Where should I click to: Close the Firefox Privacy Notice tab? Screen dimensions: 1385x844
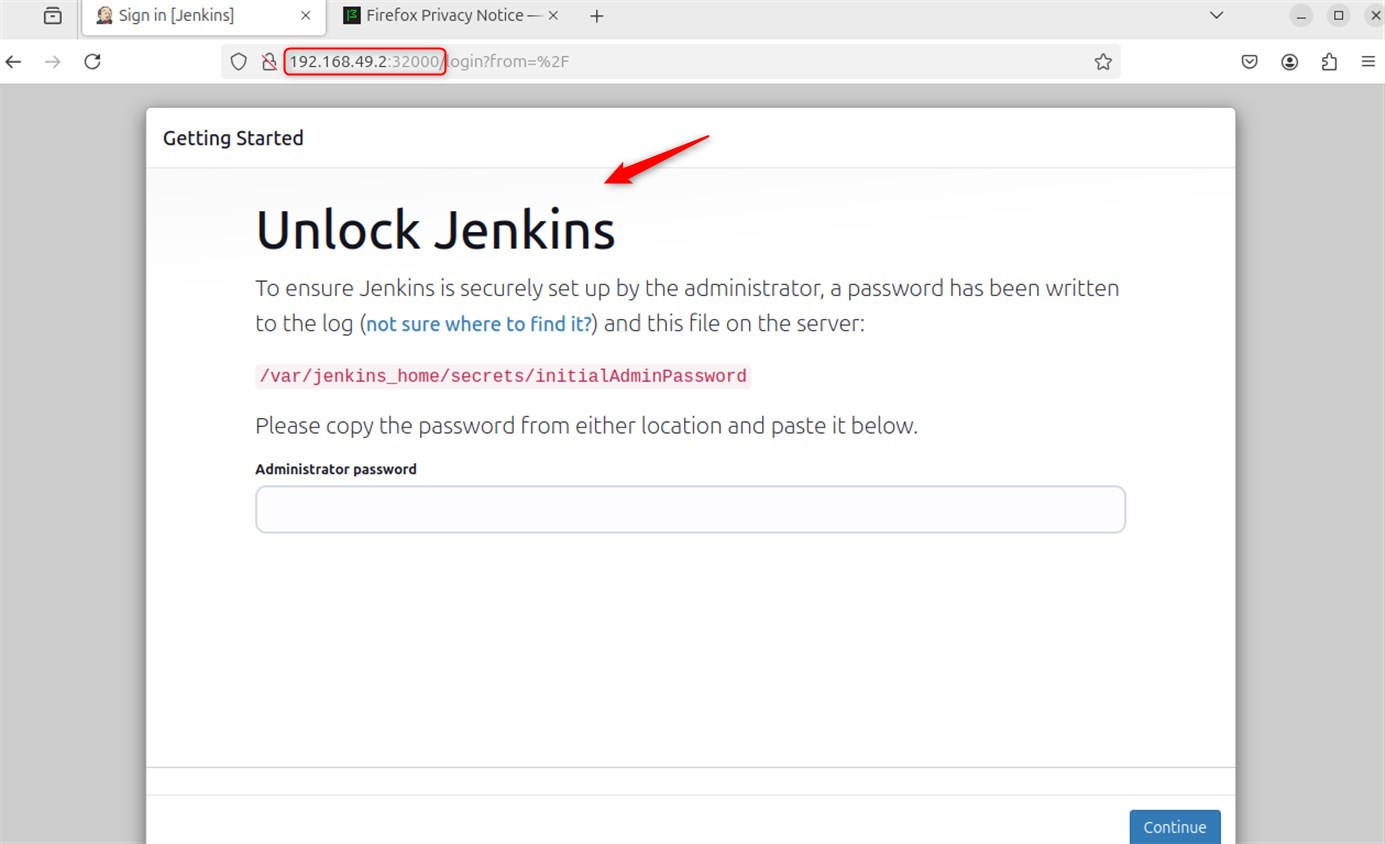553,16
